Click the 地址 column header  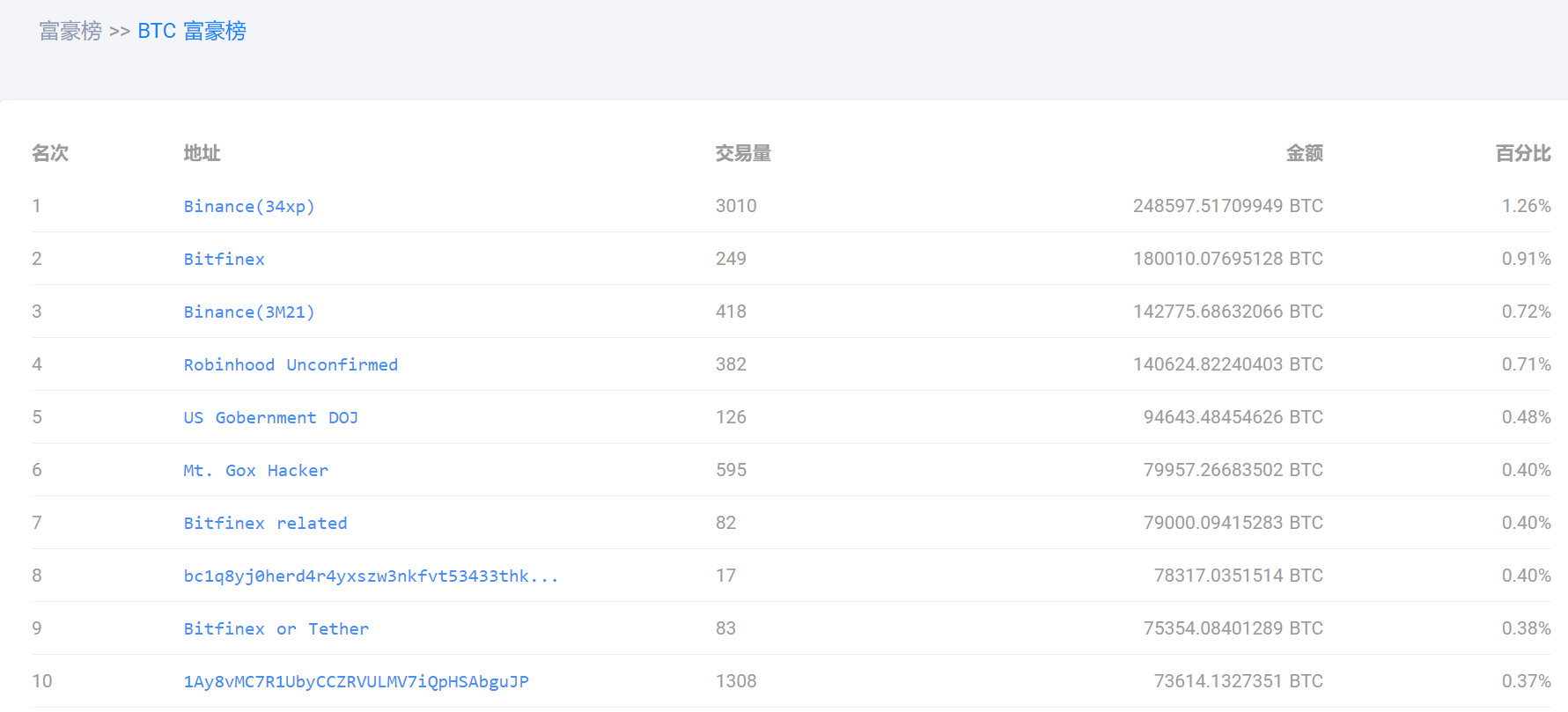click(202, 153)
